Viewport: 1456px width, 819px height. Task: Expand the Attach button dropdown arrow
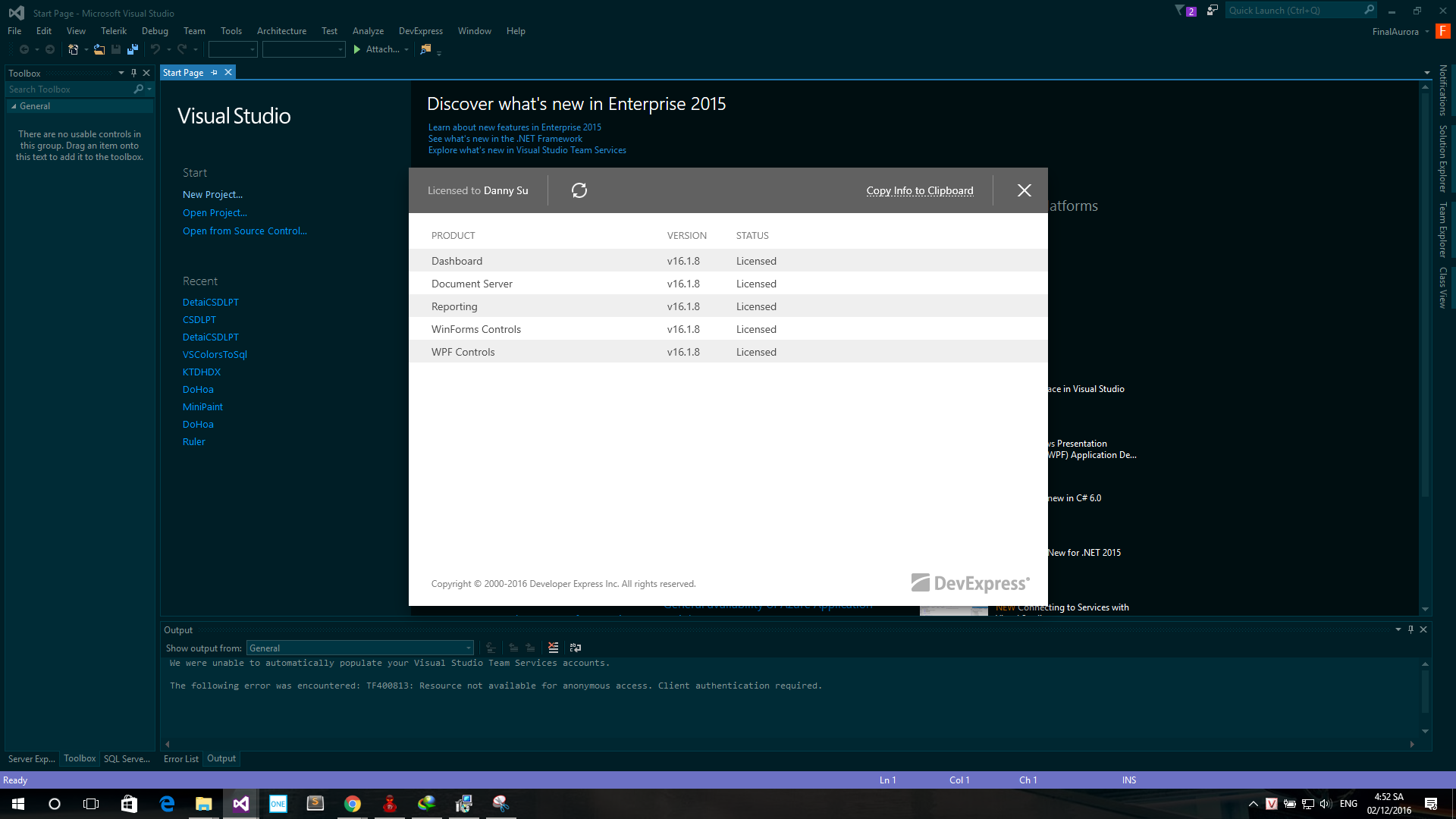pos(406,49)
